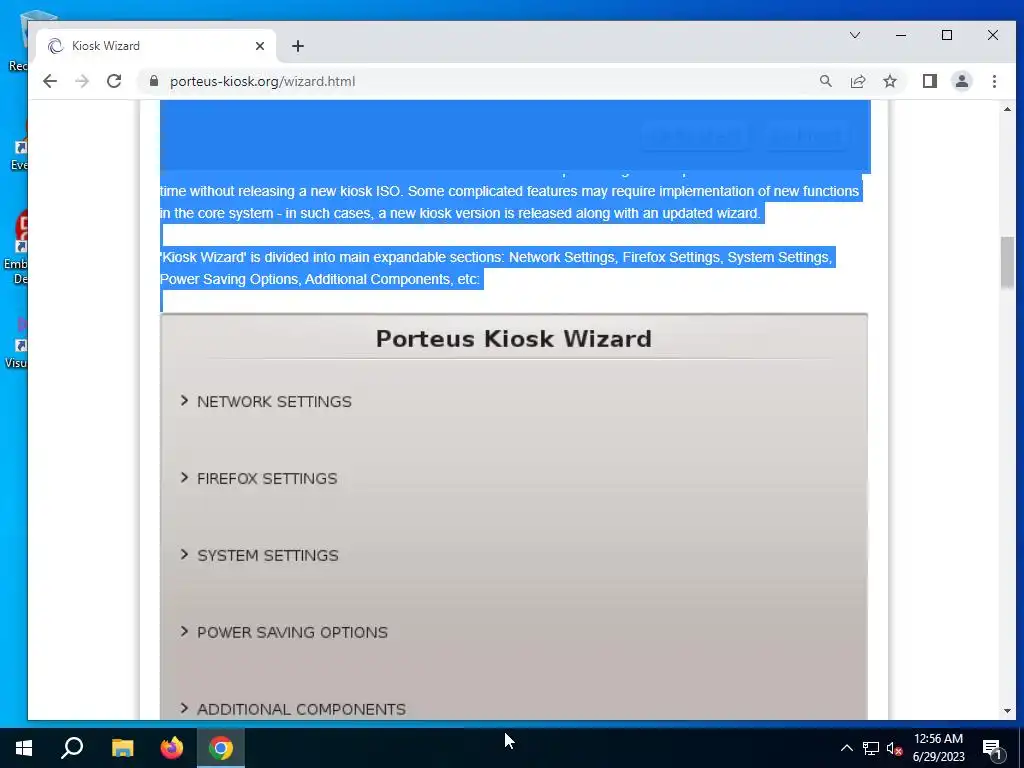Viewport: 1024px width, 768px height.
Task: Click the Porteus Kiosk Wizard heading
Action: [x=514, y=338]
